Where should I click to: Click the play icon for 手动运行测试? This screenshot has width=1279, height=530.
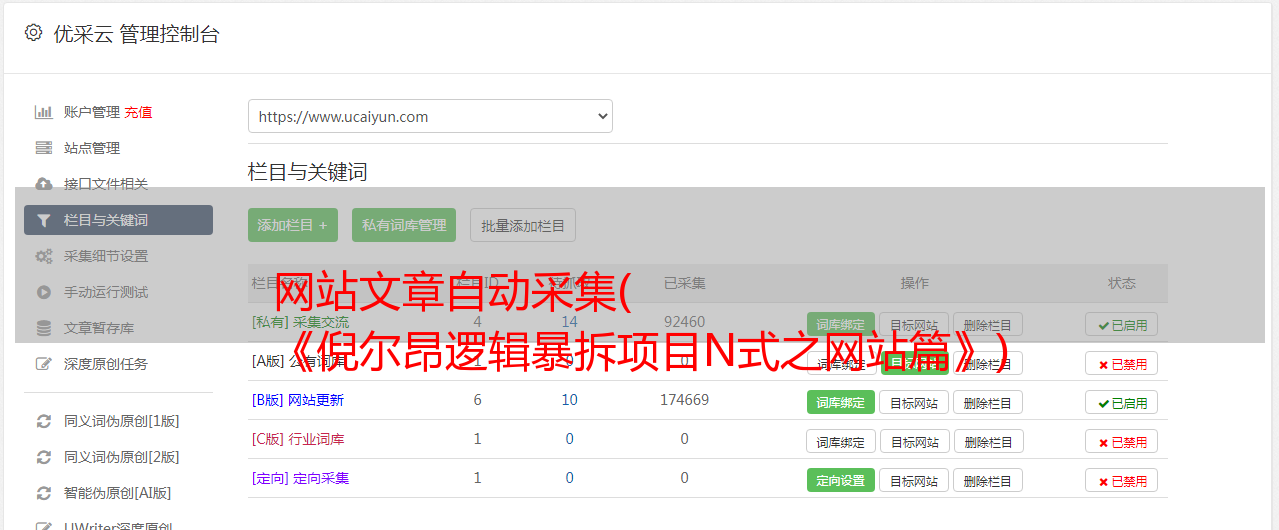click(43, 292)
